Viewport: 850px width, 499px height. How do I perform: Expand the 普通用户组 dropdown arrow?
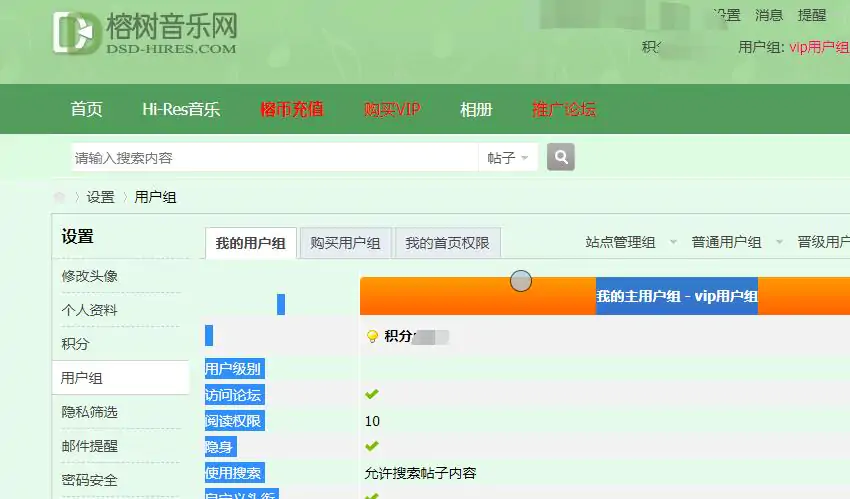(780, 242)
